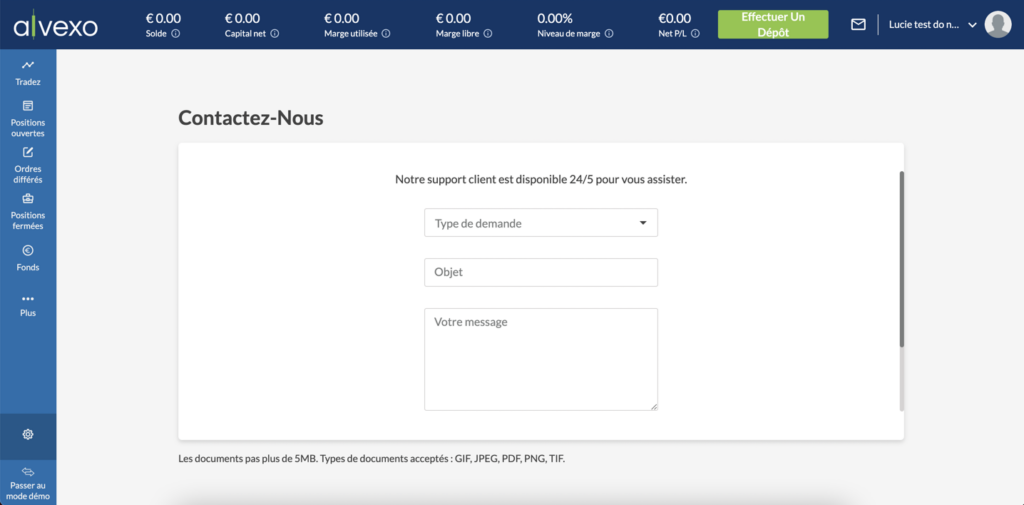Click the info icon next to Solde
This screenshot has height=505, width=1024.
[x=176, y=33]
